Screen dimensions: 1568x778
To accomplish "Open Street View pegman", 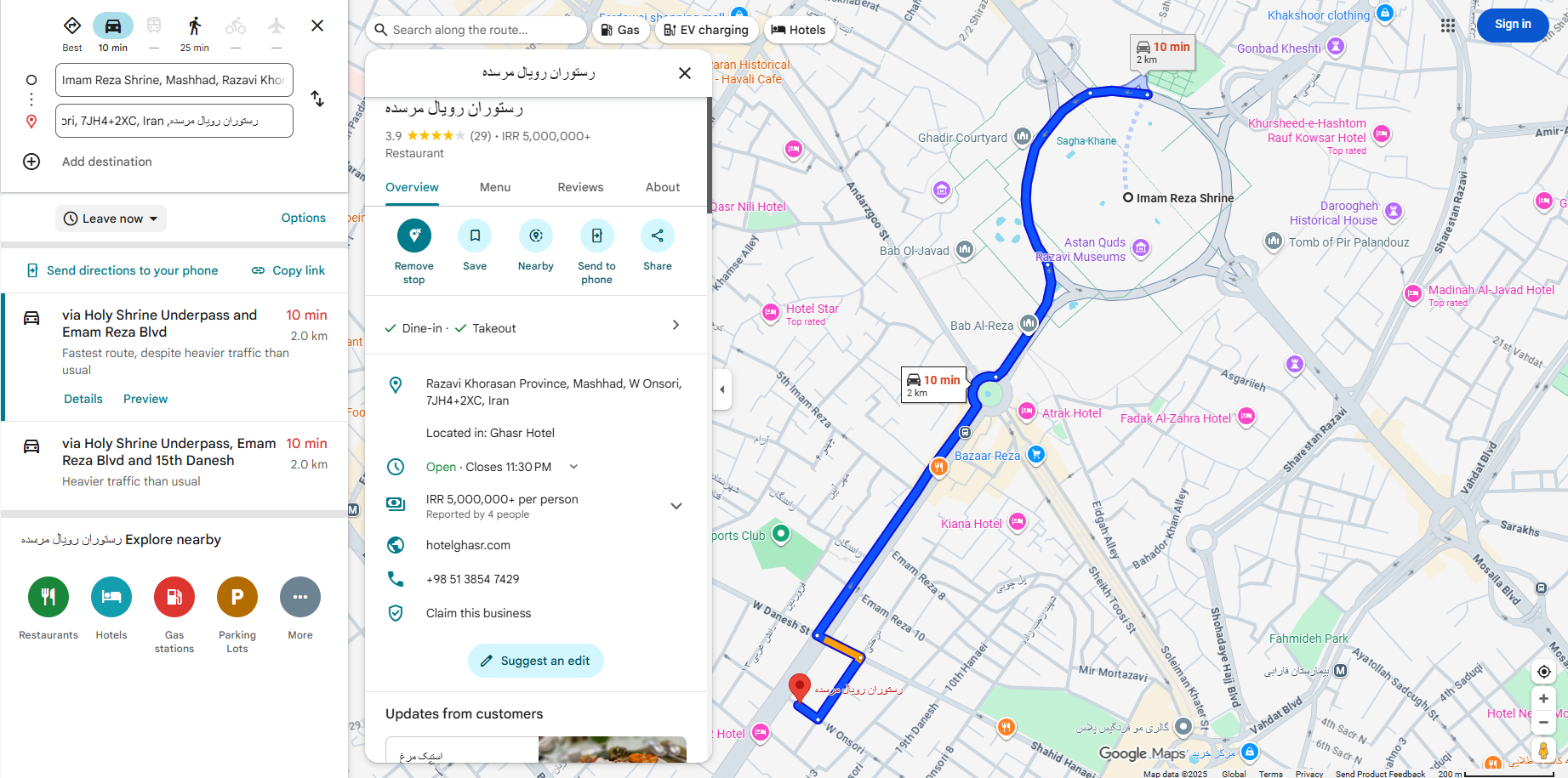I will pos(1543,750).
